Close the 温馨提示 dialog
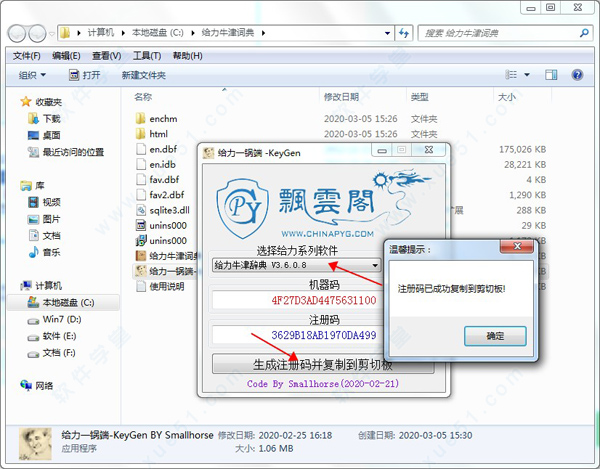The image size is (600, 469). pos(517,246)
